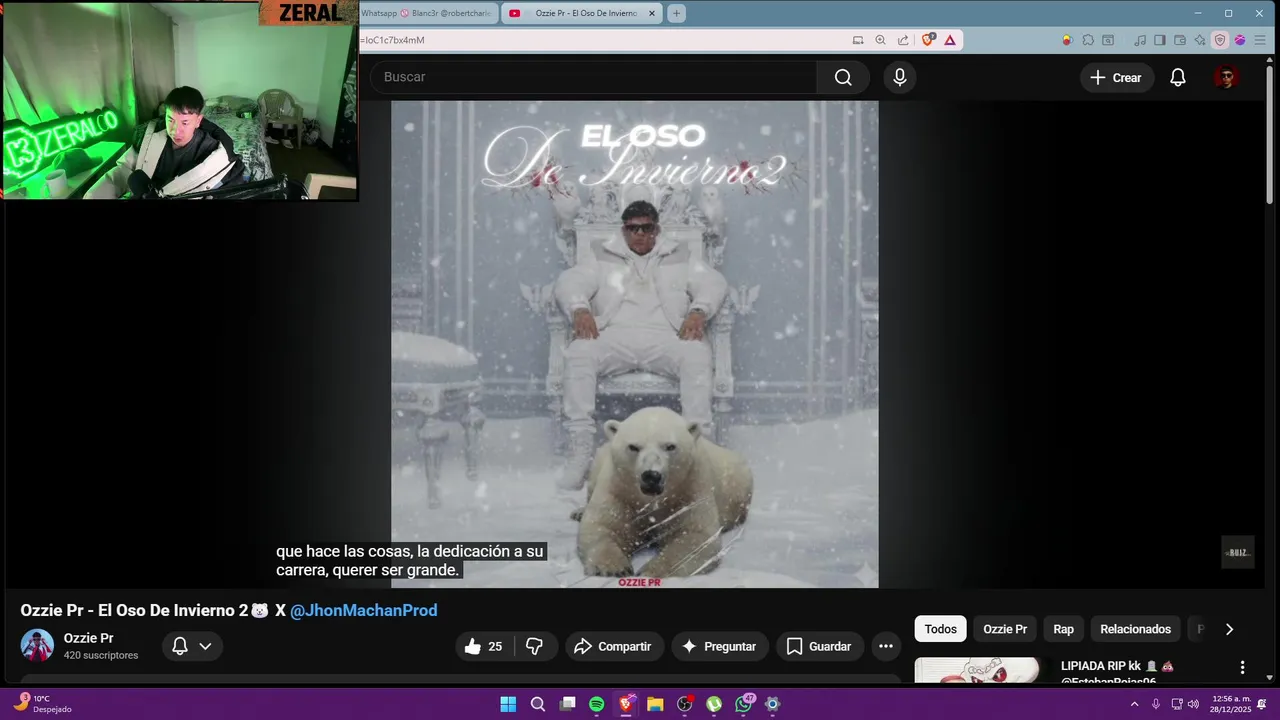Open browser zoom magnifier in address bar
The image size is (1280, 720).
coord(880,40)
